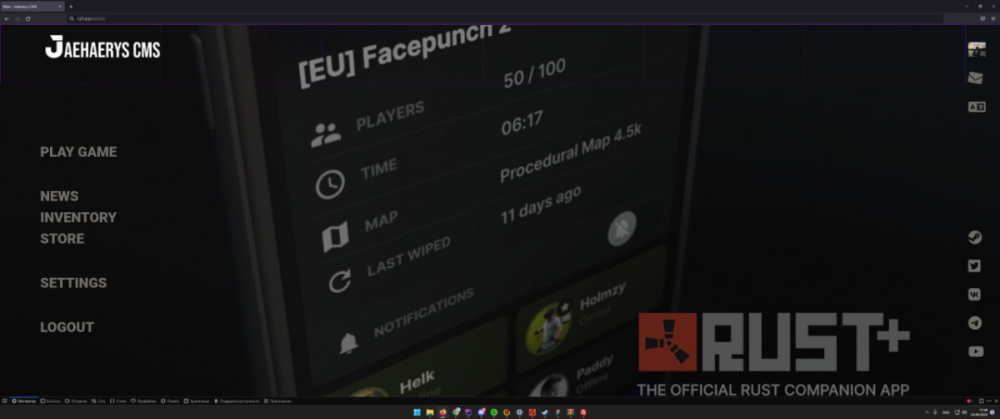Click the browser address bar
The image size is (1000, 419).
point(504,18)
